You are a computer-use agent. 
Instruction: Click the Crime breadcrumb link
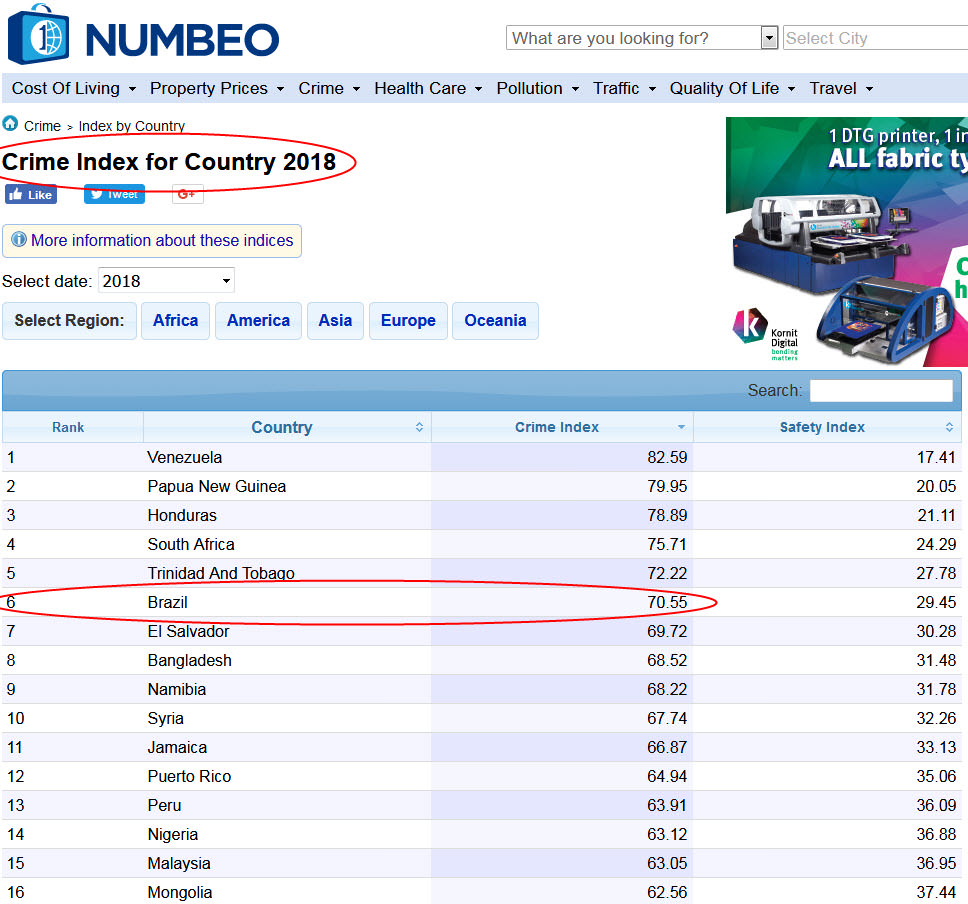(x=42, y=127)
